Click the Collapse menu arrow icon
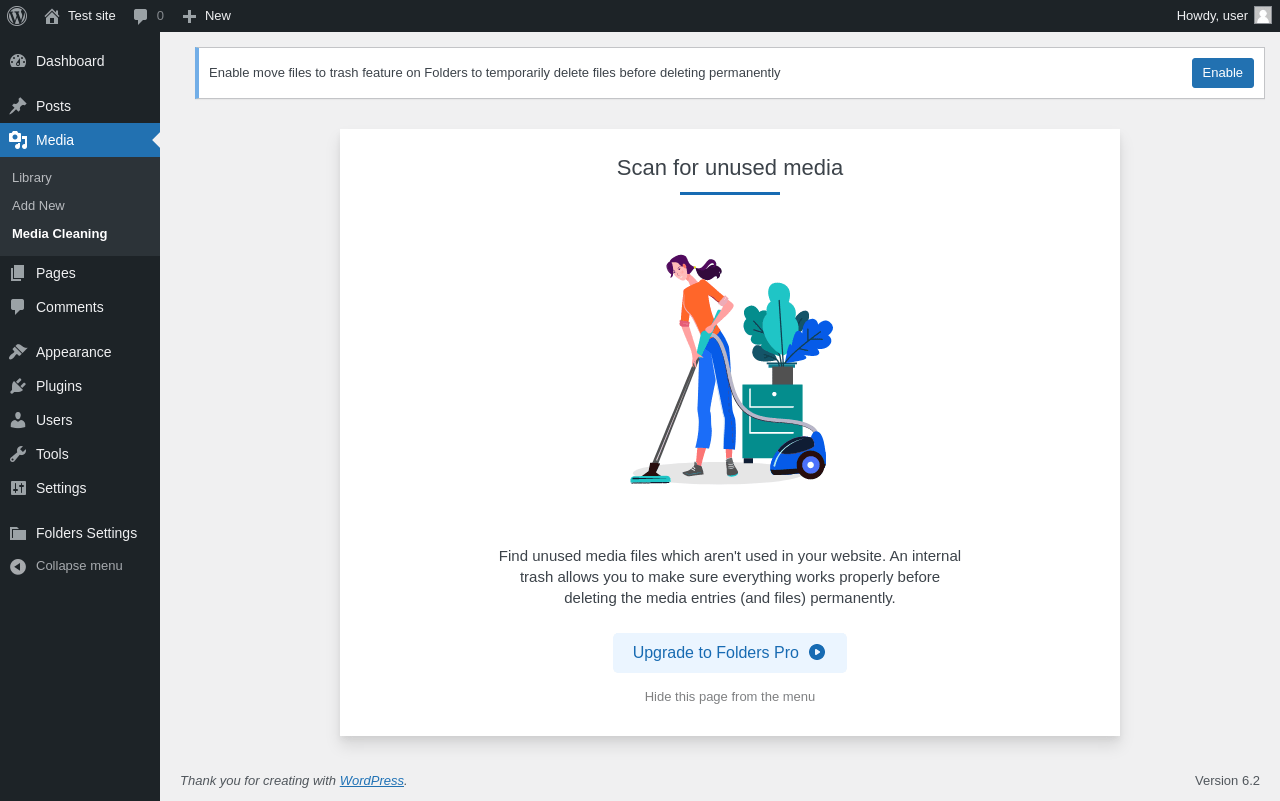This screenshot has width=1280, height=801. pos(18,566)
